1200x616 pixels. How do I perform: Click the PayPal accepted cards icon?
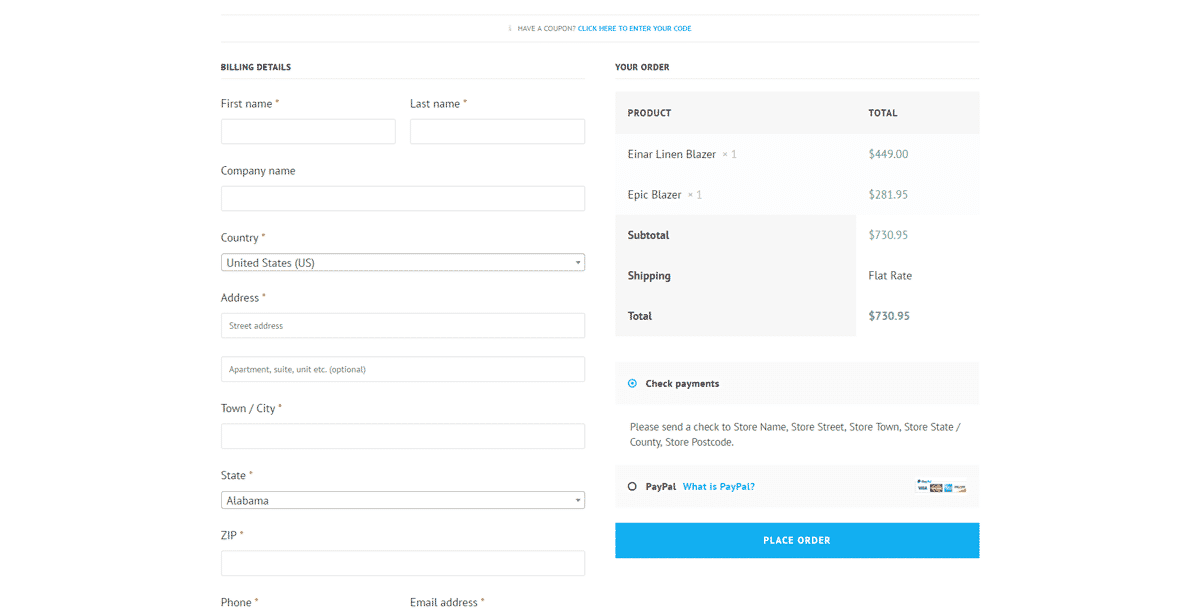941,487
